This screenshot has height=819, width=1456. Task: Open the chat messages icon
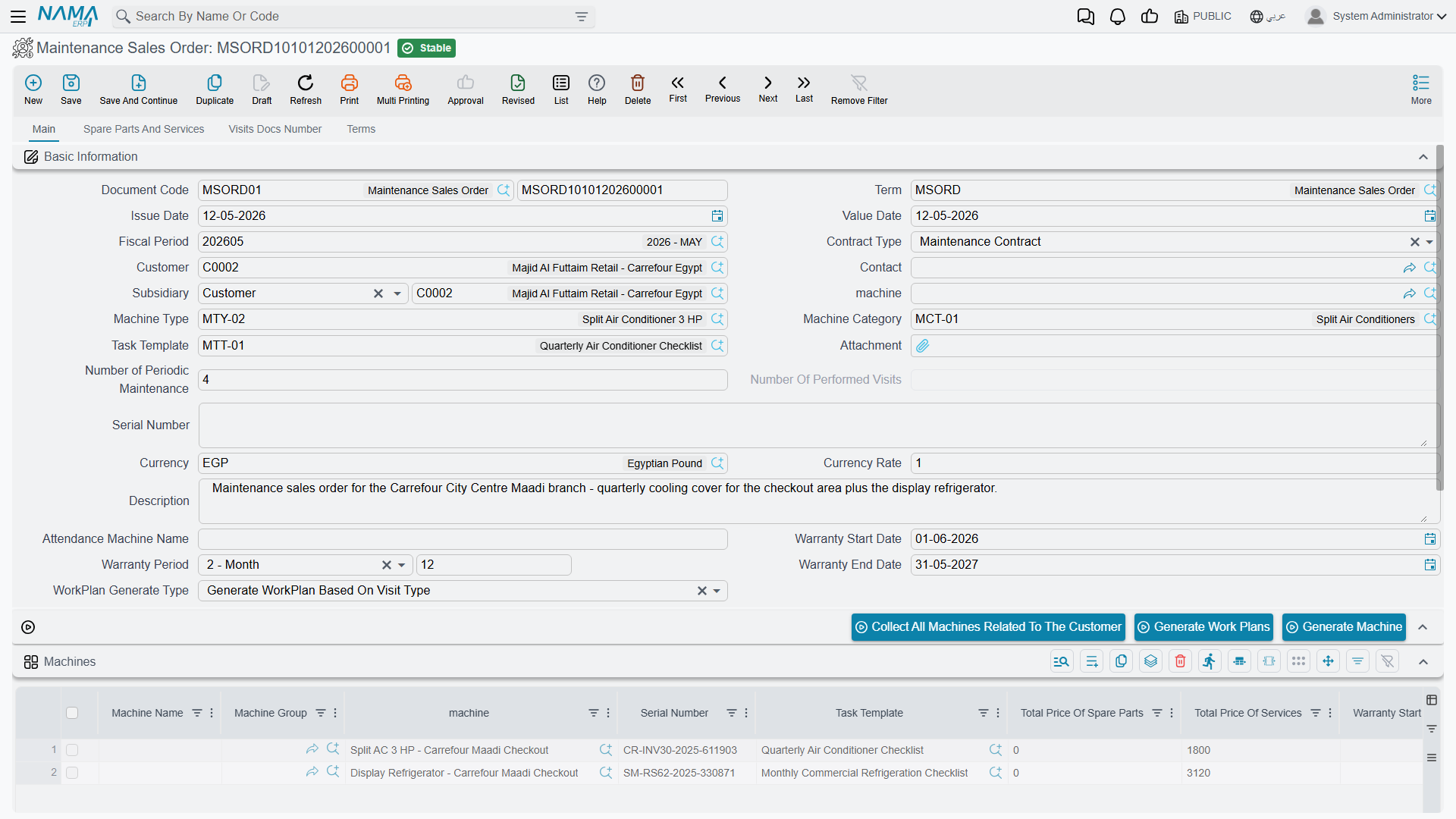1085,17
